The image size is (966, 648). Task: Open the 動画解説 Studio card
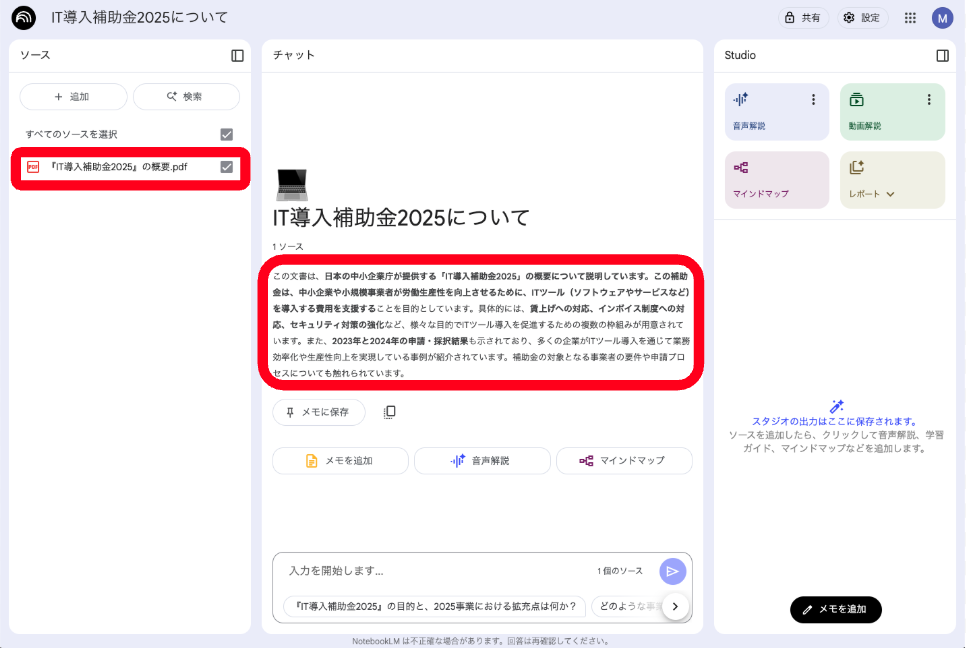click(892, 111)
